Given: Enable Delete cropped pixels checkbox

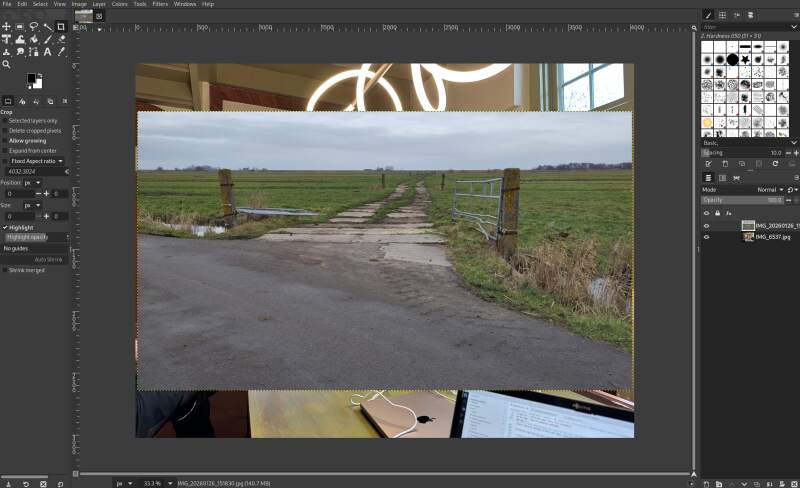Looking at the screenshot, I should 5,131.
